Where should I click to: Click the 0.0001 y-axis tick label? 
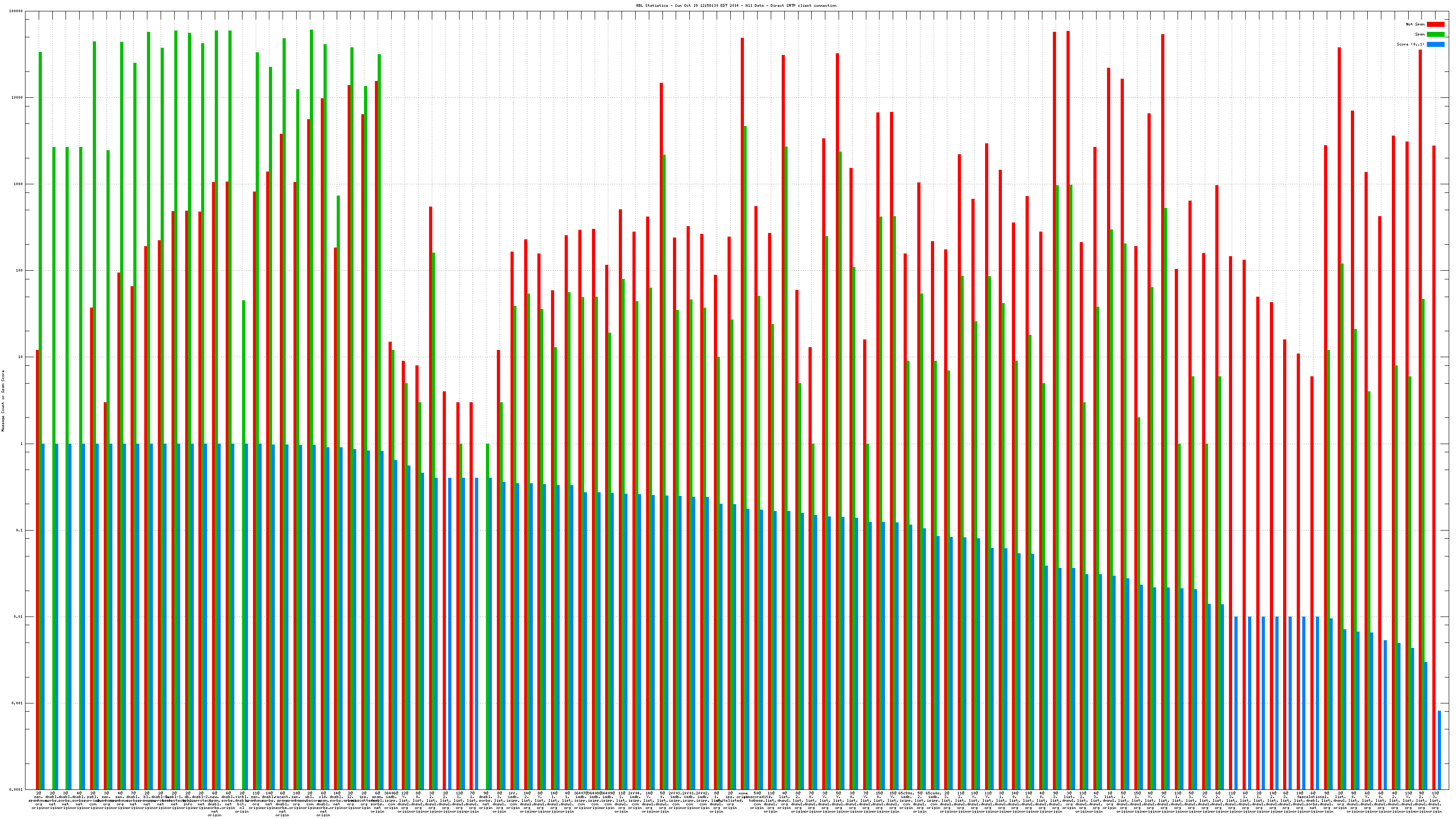click(x=16, y=789)
